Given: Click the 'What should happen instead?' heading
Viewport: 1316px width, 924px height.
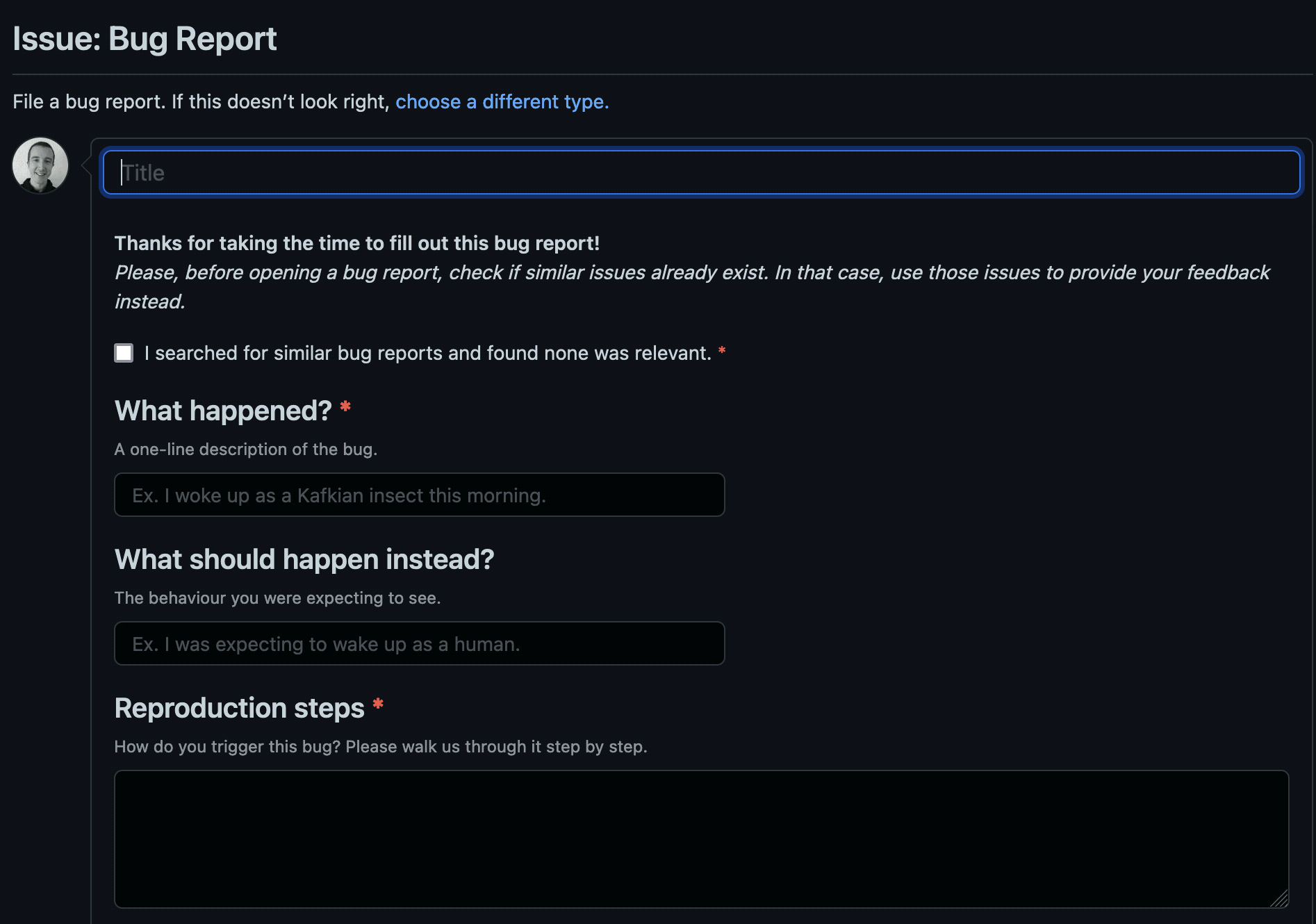Looking at the screenshot, I should tap(304, 559).
